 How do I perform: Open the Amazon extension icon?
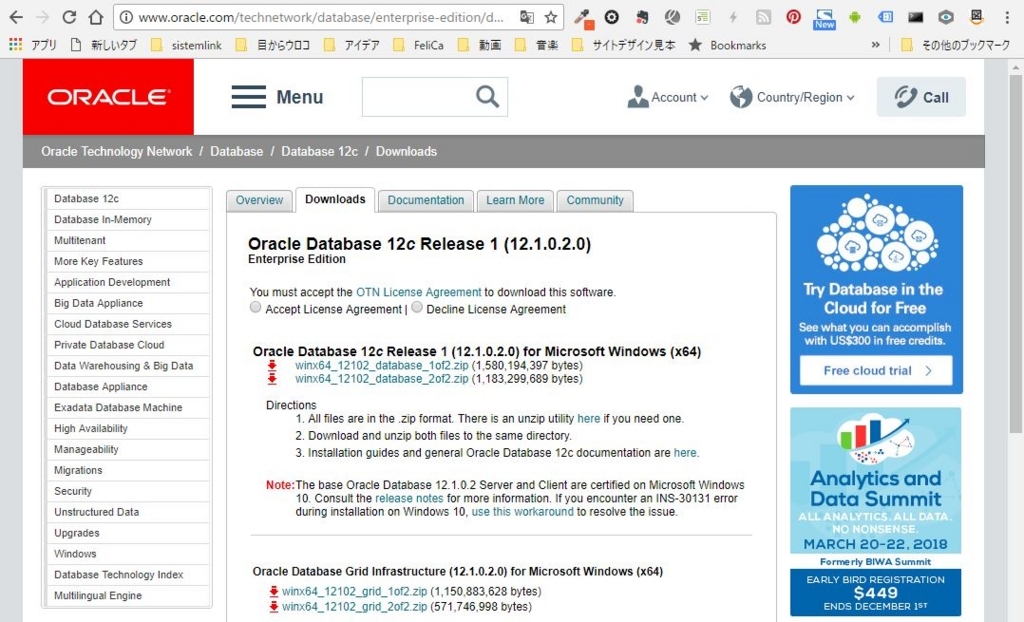(x=976, y=18)
